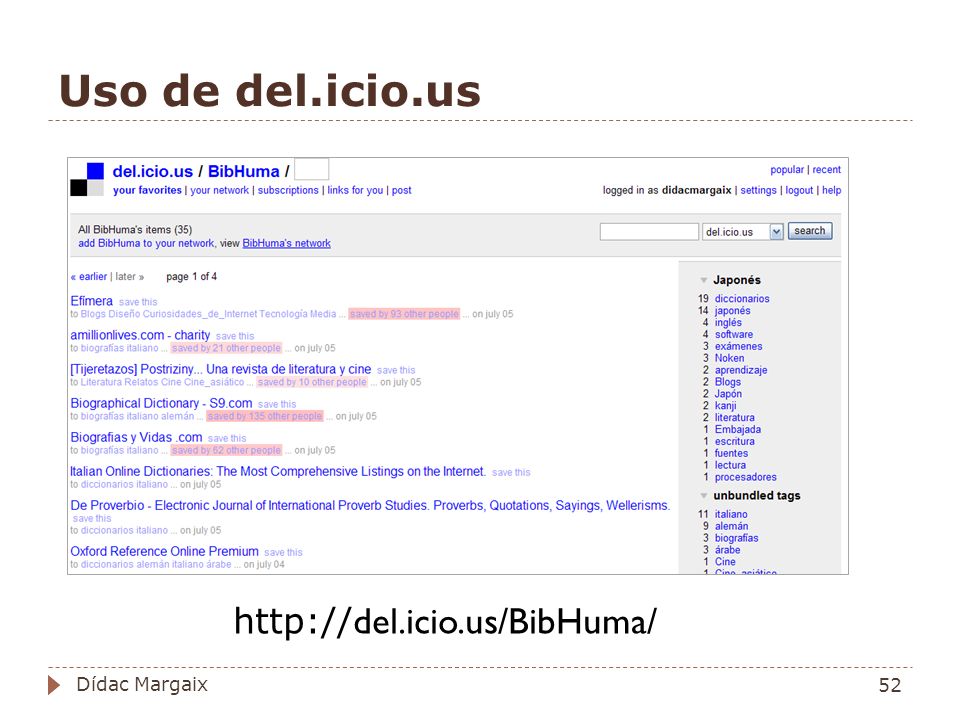Select the Embajada tag
960x720 pixels.
click(x=738, y=430)
